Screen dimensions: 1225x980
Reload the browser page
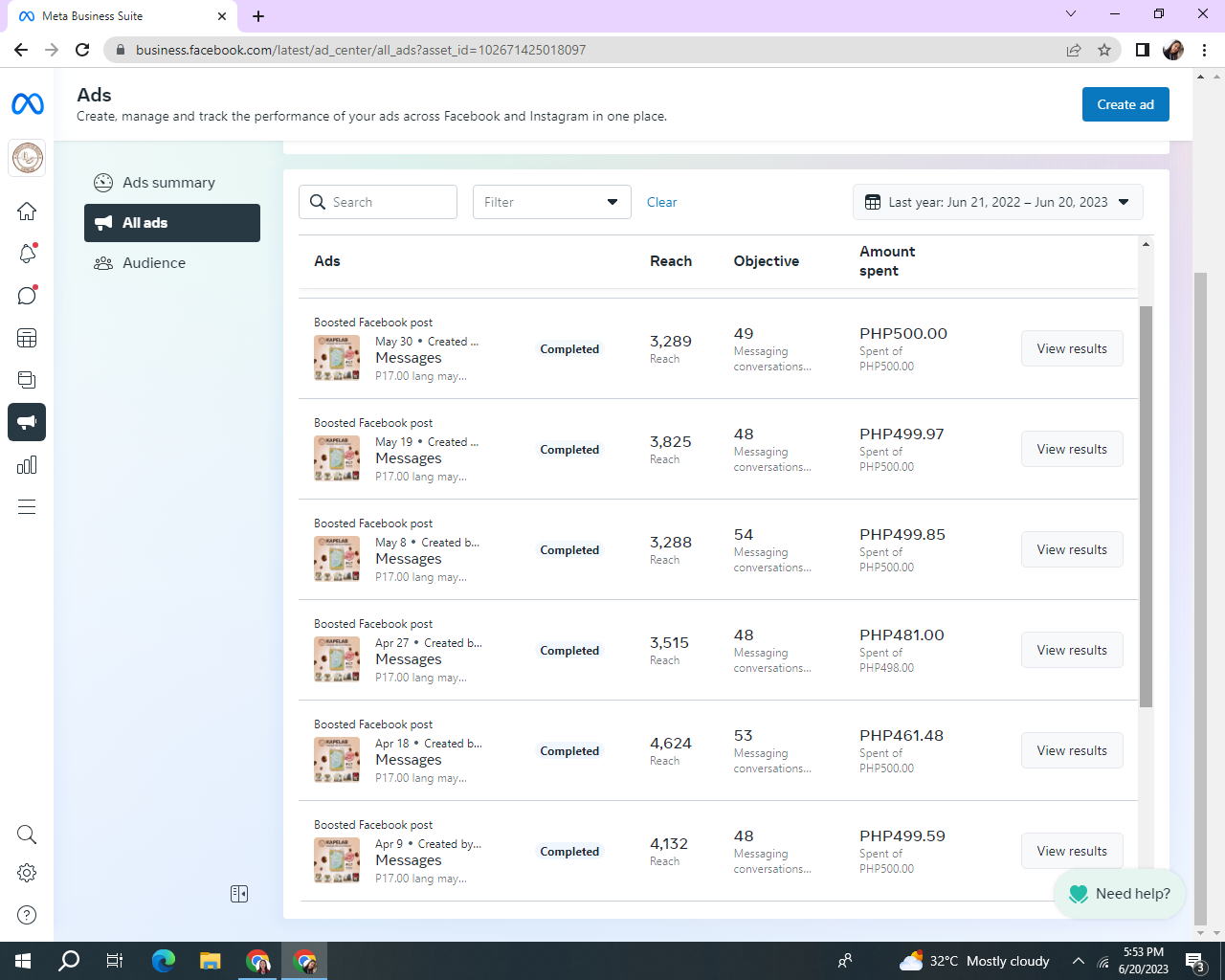tap(82, 50)
